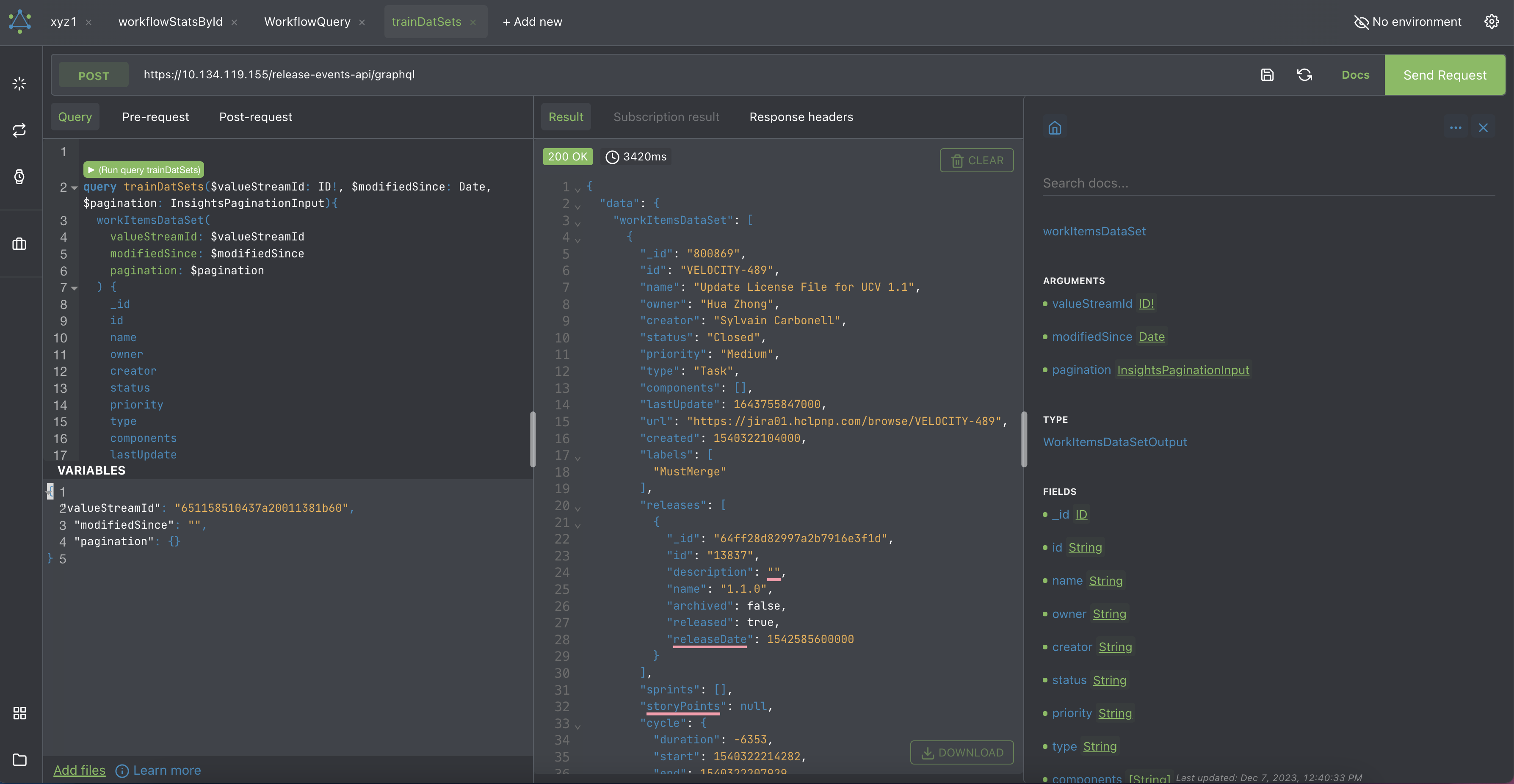
Task: Collapse result "labels" array fold arrow
Action: 578,457
